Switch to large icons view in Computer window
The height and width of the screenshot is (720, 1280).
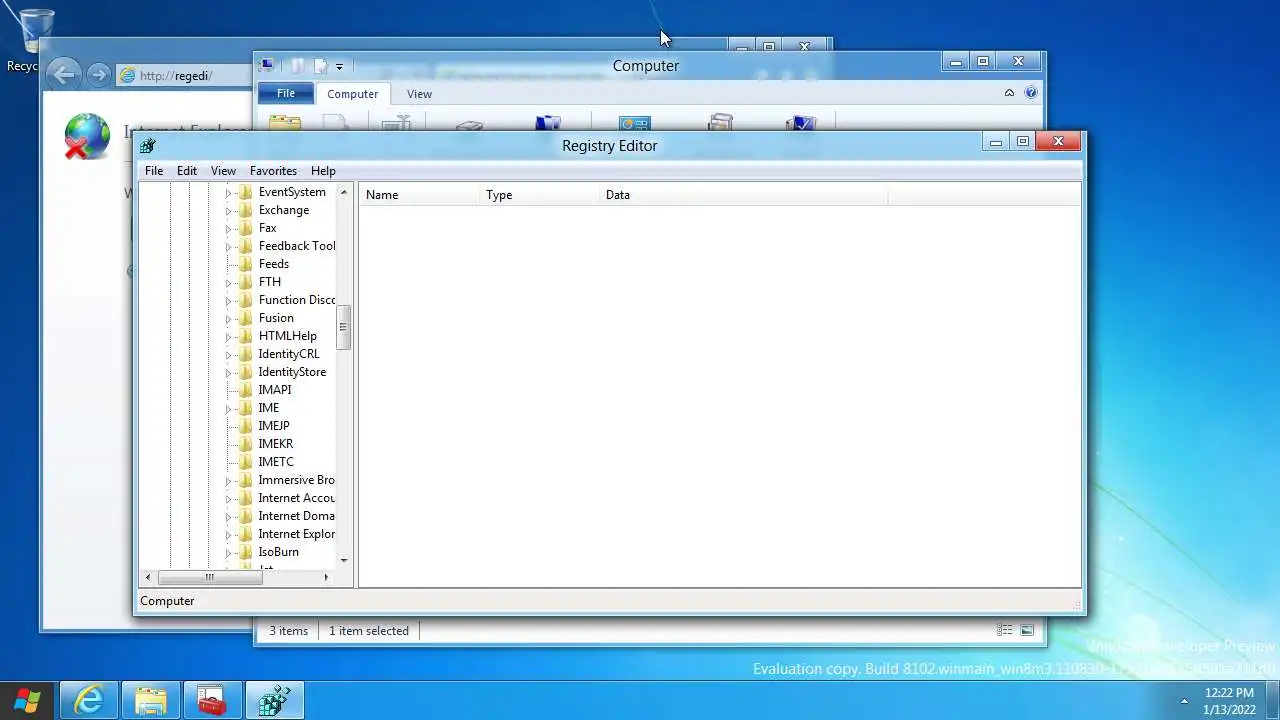pos(1027,630)
